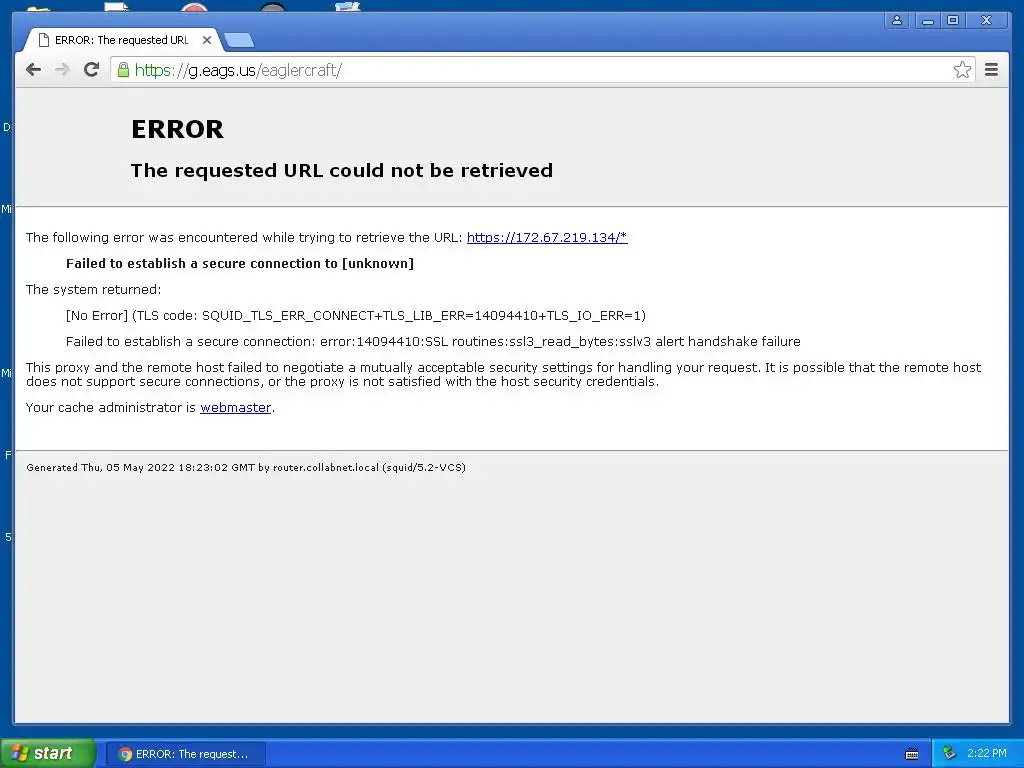The width and height of the screenshot is (1024, 768).
Task: Bookmark this page with the star icon
Action: coord(962,70)
